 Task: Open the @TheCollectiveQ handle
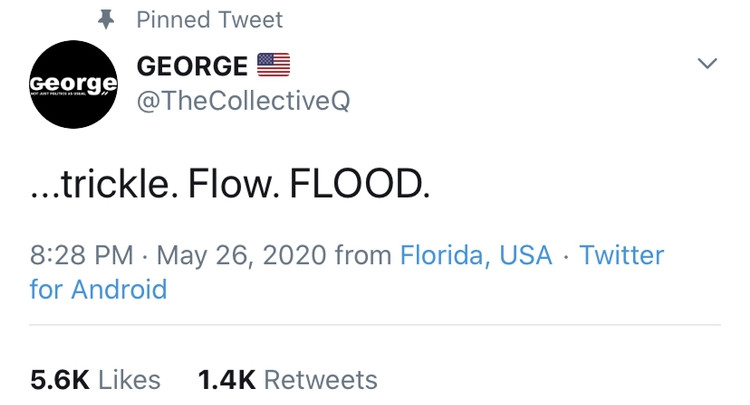click(243, 101)
